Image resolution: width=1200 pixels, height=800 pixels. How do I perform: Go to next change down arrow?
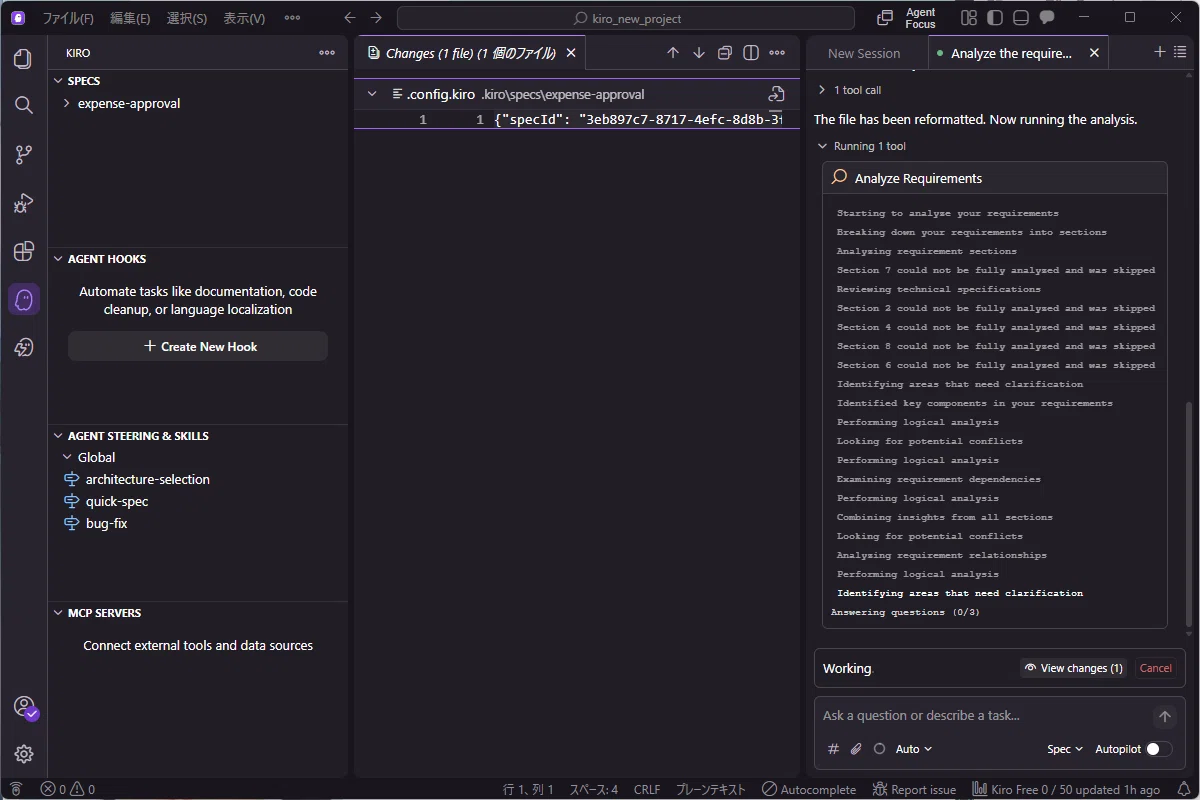[x=699, y=53]
